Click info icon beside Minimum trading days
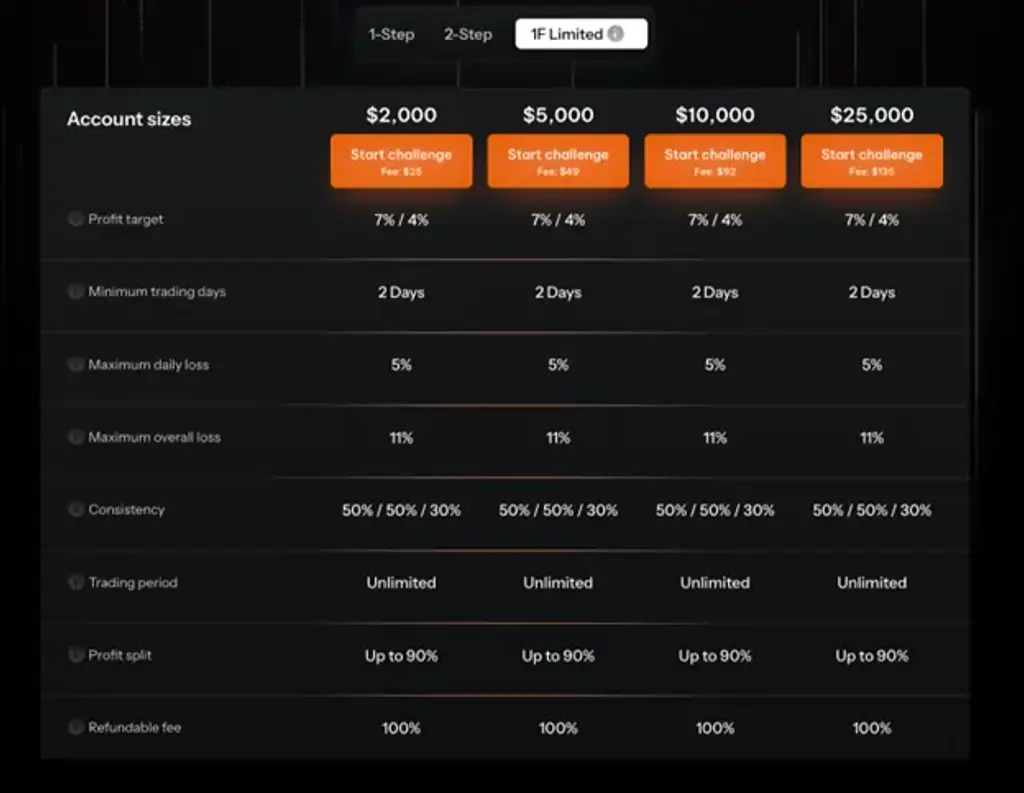 pyautogui.click(x=76, y=291)
